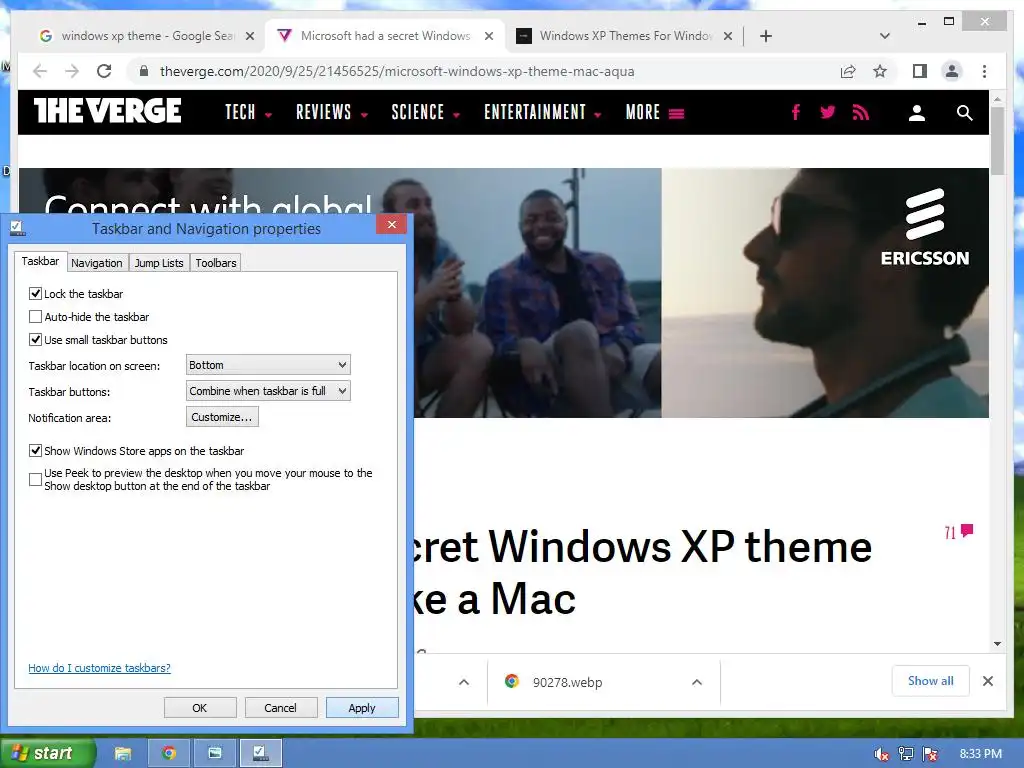This screenshot has width=1024, height=768.
Task: Click the scrollbar down arrow
Action: pyautogui.click(x=997, y=643)
